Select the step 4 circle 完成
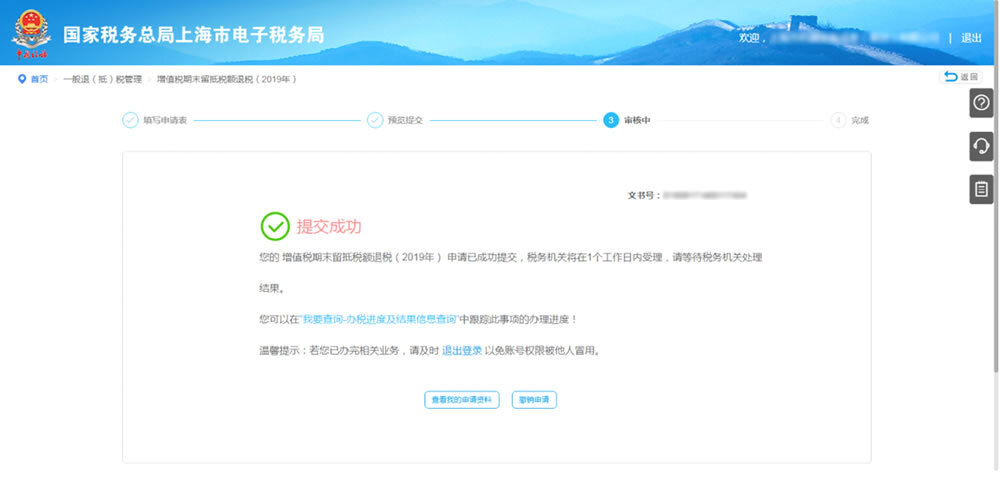 pyautogui.click(x=838, y=120)
